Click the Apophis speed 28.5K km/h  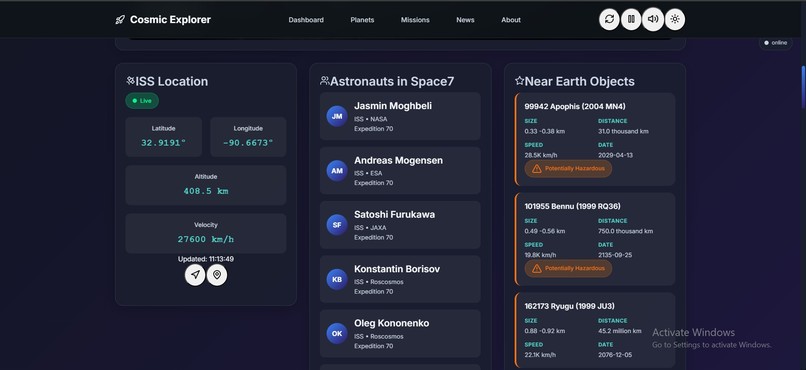pyautogui.click(x=541, y=155)
